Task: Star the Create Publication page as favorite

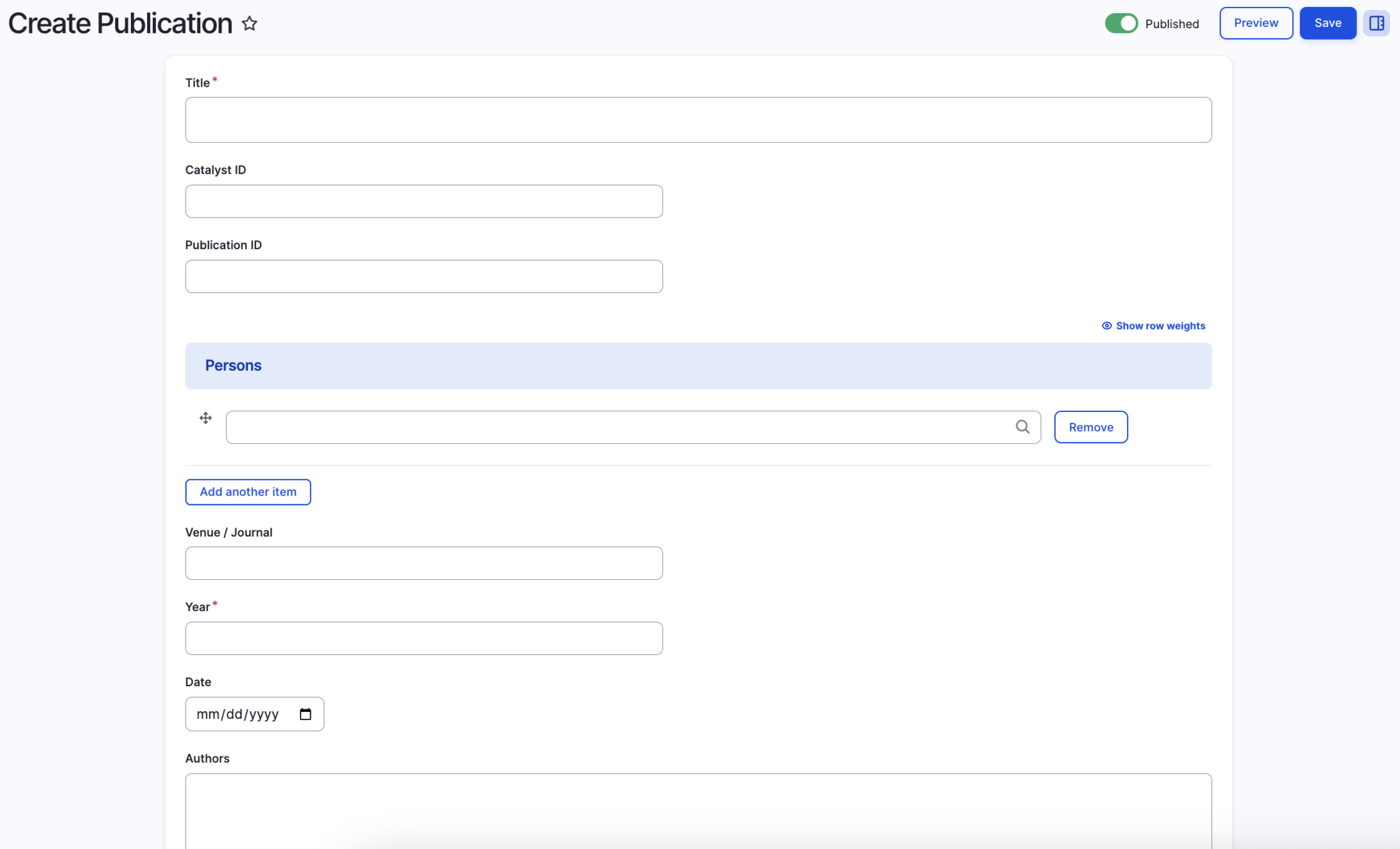Action: (250, 24)
